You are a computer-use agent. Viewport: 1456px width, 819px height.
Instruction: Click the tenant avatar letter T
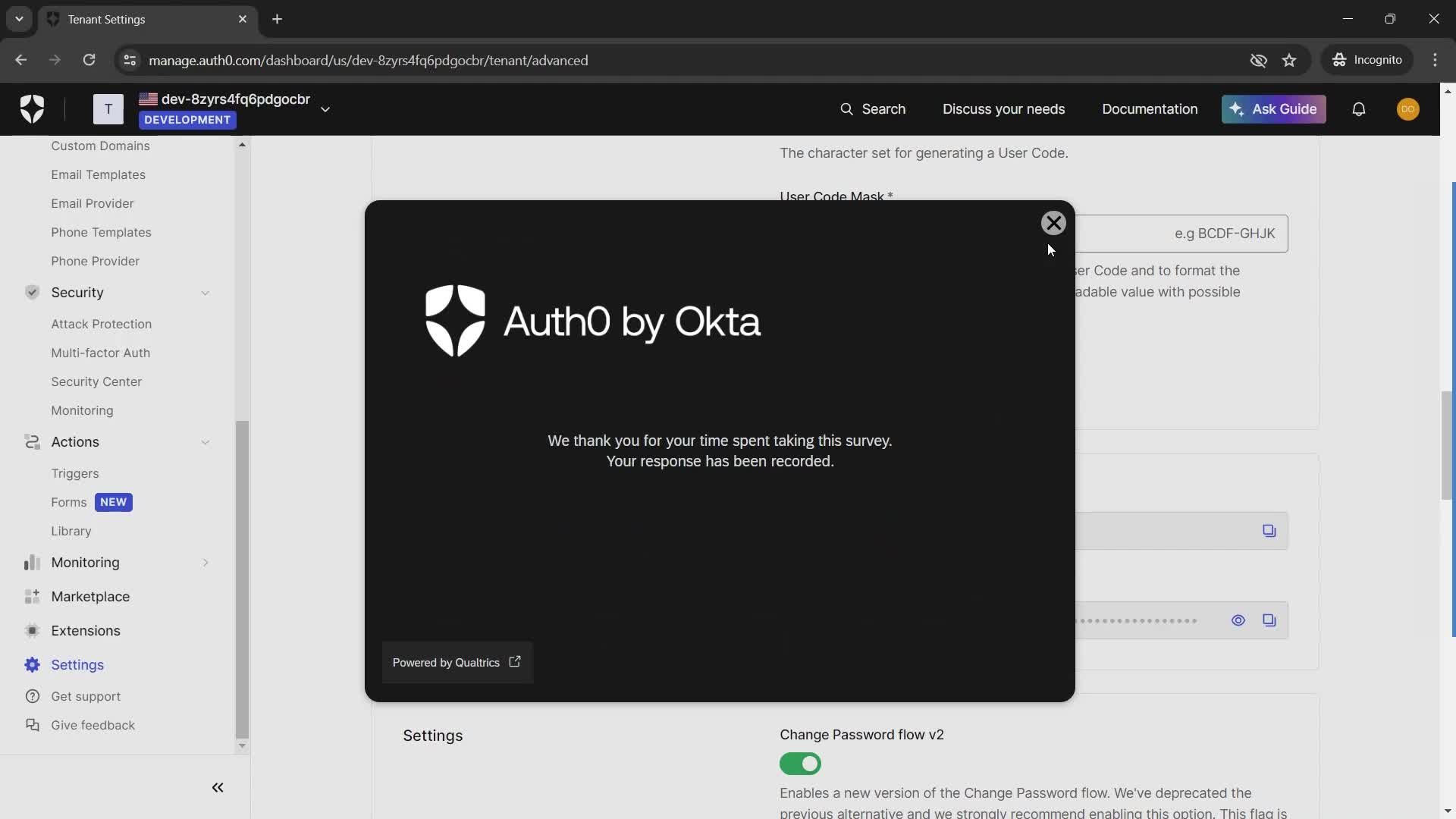coord(108,109)
